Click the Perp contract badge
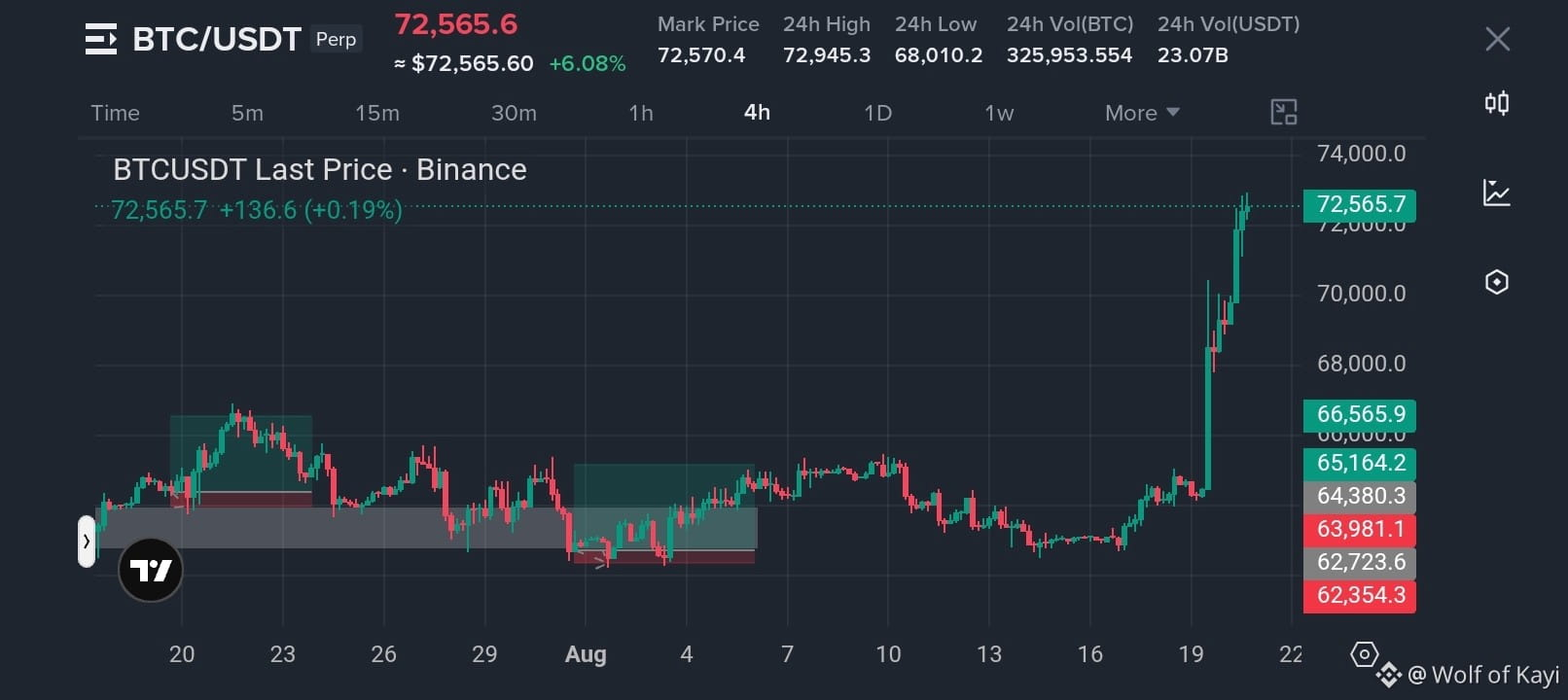 click(336, 39)
